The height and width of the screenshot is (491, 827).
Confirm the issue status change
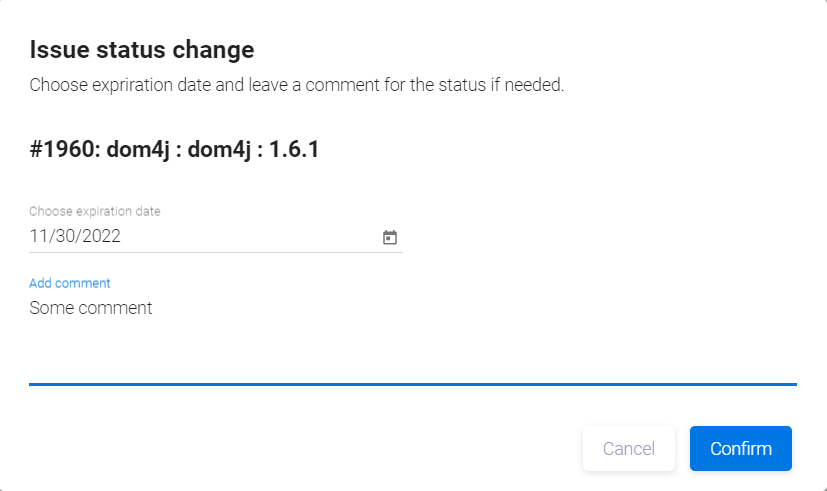coord(740,448)
